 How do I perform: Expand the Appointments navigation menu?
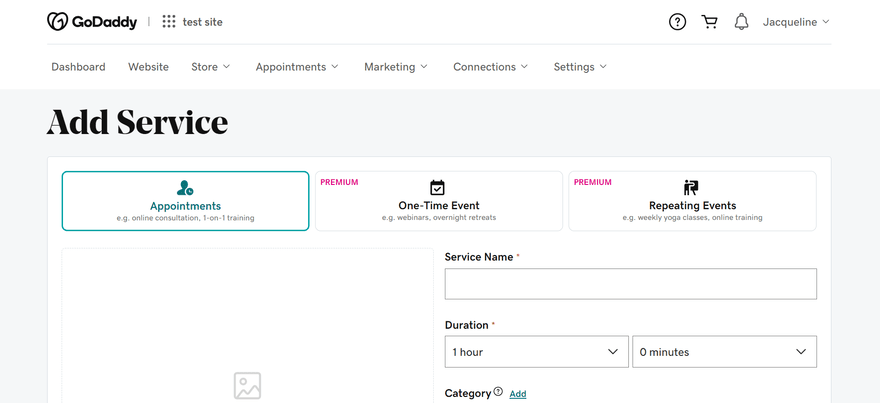coord(297,67)
